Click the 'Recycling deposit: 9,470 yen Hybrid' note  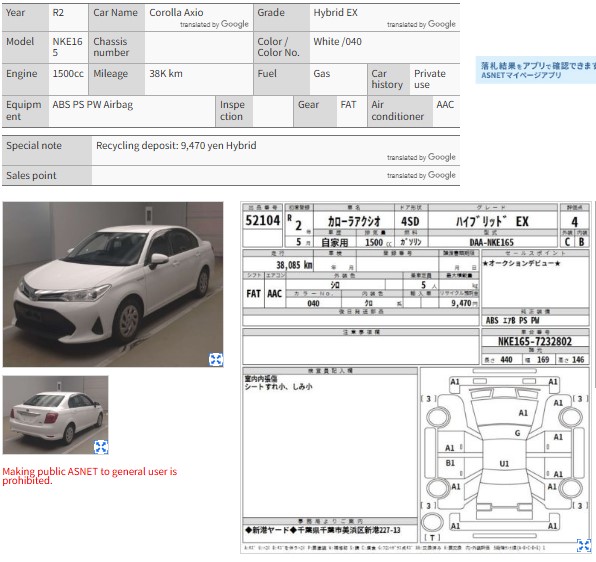pyautogui.click(x=176, y=146)
